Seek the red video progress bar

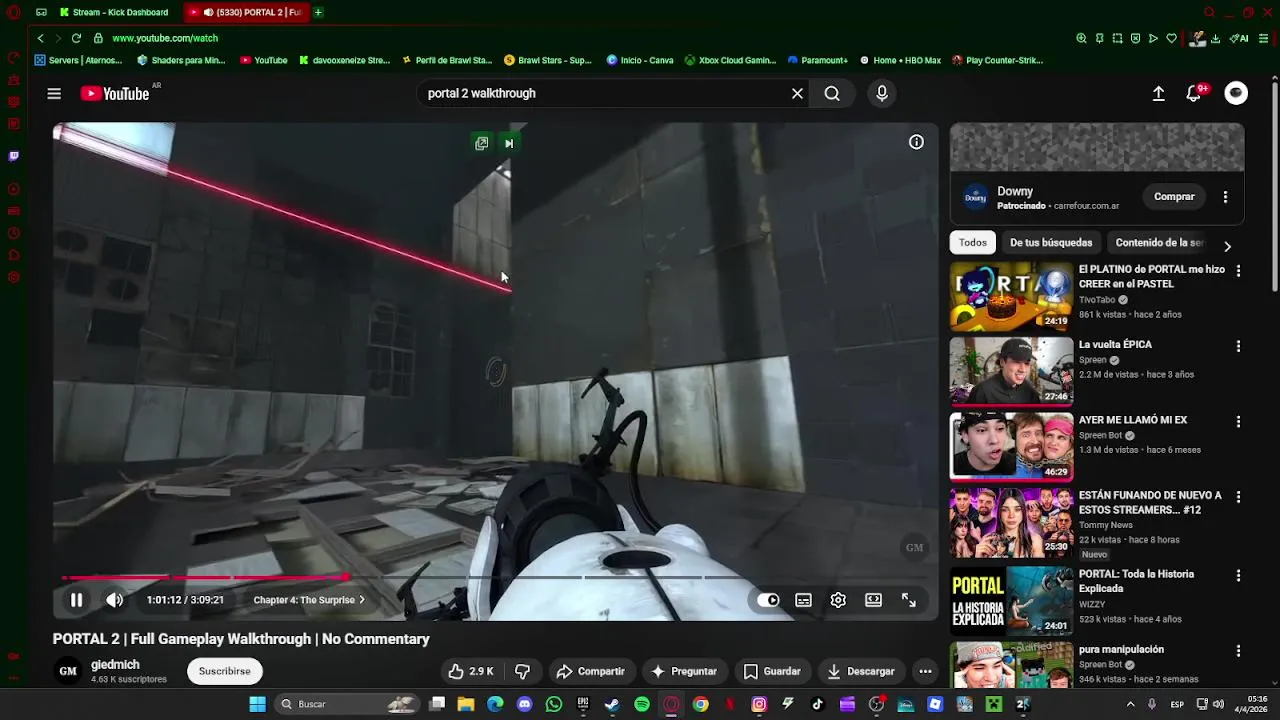click(x=495, y=577)
